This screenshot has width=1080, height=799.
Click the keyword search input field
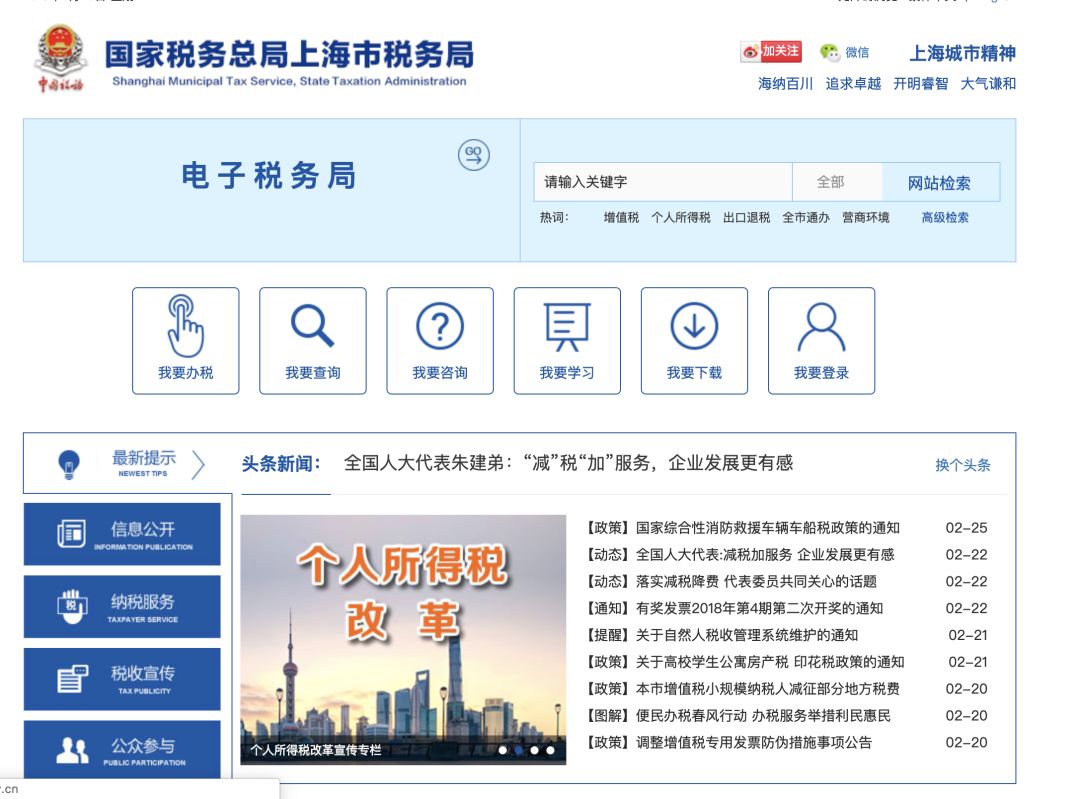click(660, 181)
